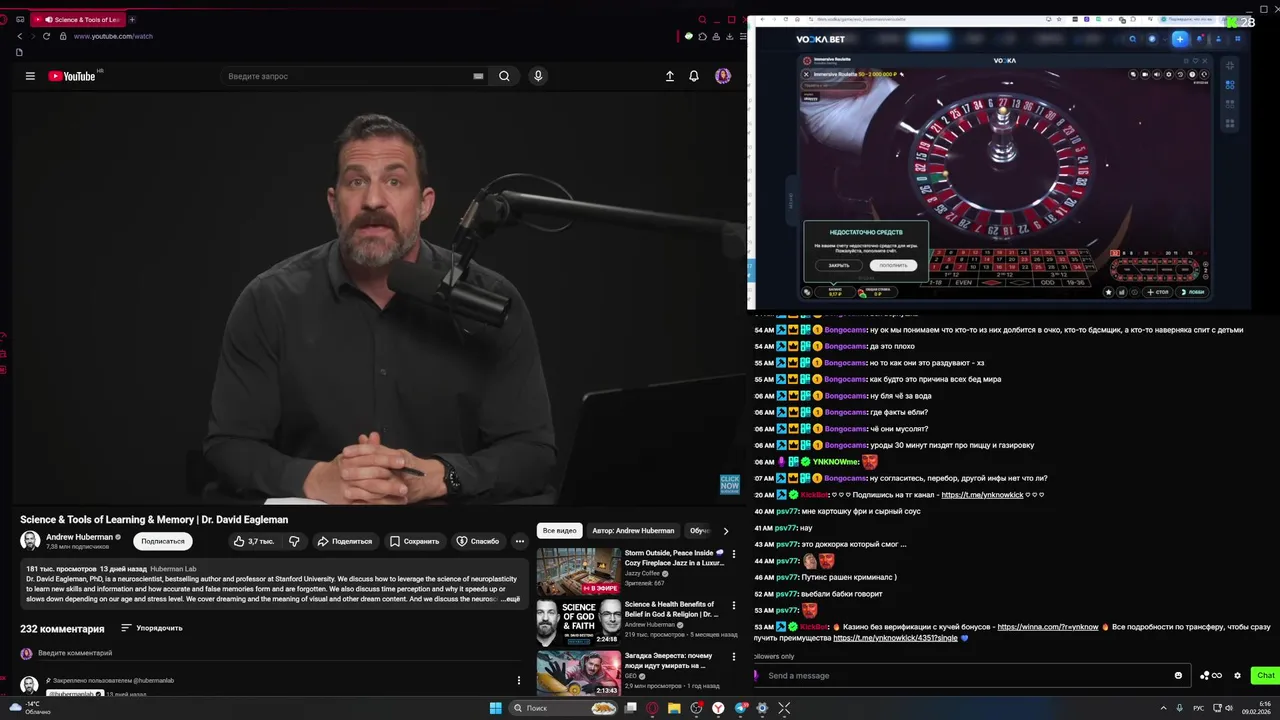
Task: Click the CLICK NOW overlay on video
Action: tap(730, 484)
